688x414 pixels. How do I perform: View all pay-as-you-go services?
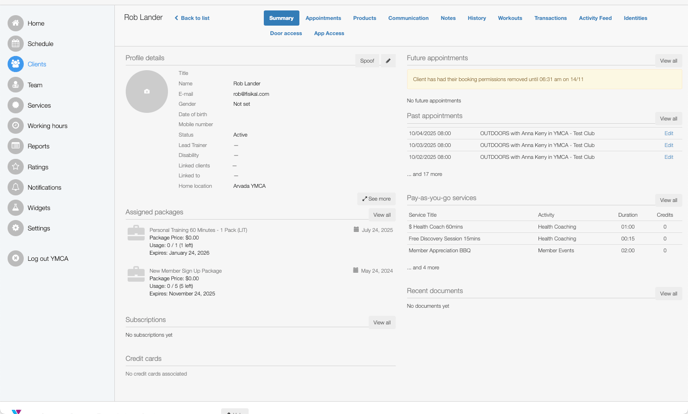(668, 200)
